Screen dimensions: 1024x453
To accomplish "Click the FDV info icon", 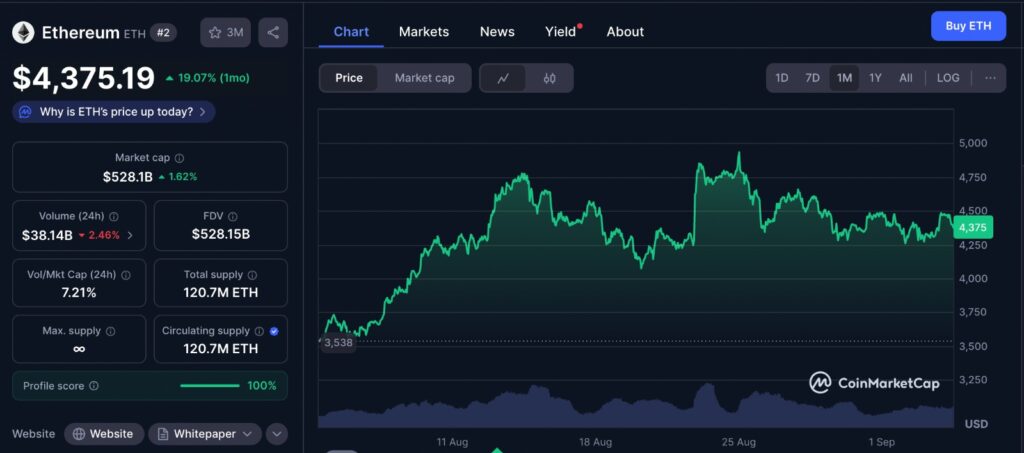I will coord(233,216).
